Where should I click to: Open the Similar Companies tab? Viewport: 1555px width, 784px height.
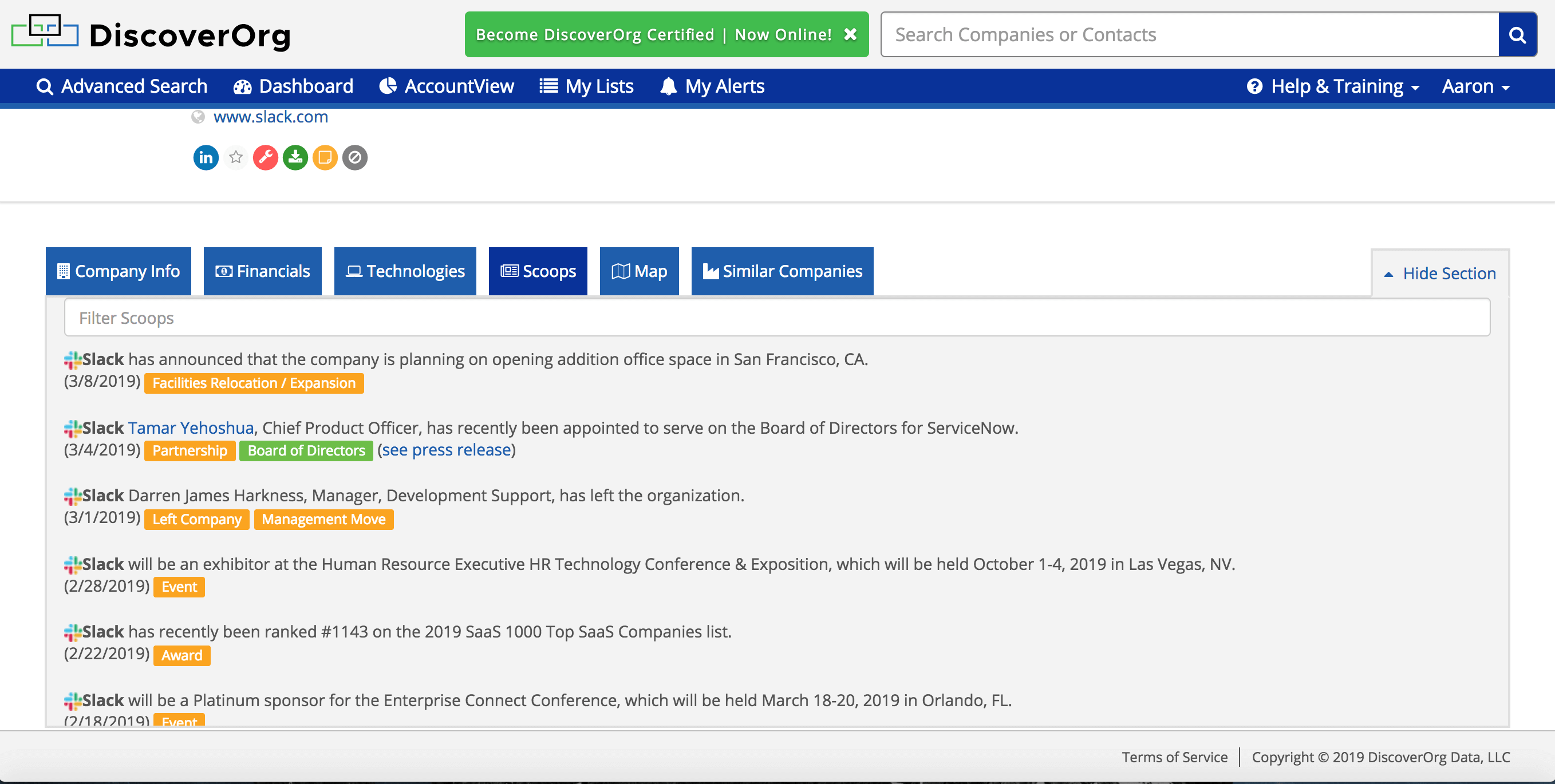coord(782,271)
